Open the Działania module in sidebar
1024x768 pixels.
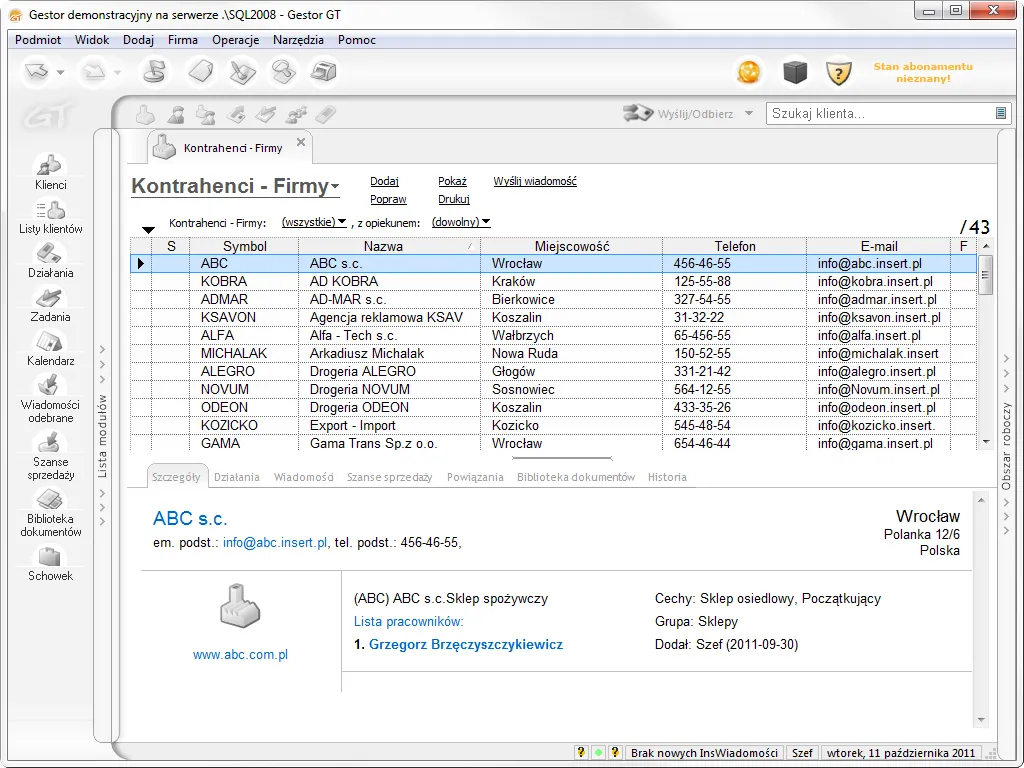pos(51,261)
